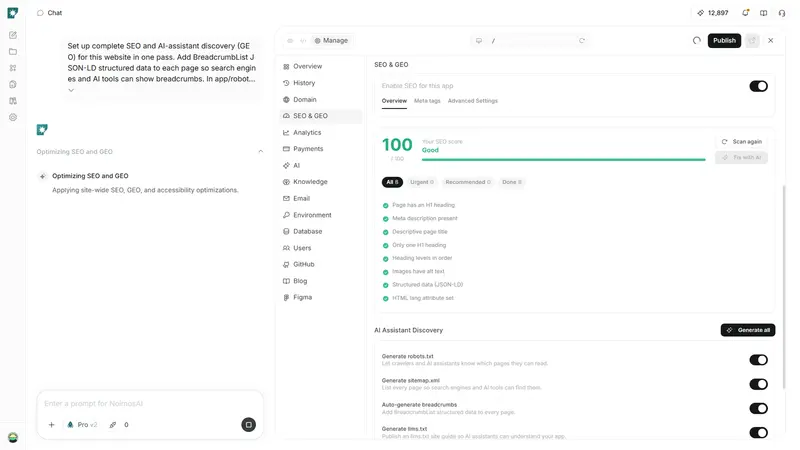Switch to preview with the eye icon
Image resolution: width=800 pixels, height=450 pixels.
pos(290,41)
